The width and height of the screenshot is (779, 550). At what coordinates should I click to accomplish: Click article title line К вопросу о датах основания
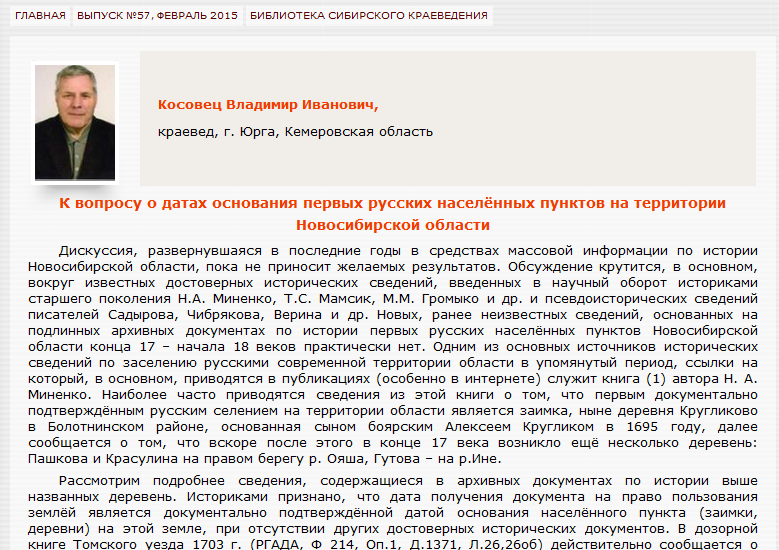tap(392, 203)
